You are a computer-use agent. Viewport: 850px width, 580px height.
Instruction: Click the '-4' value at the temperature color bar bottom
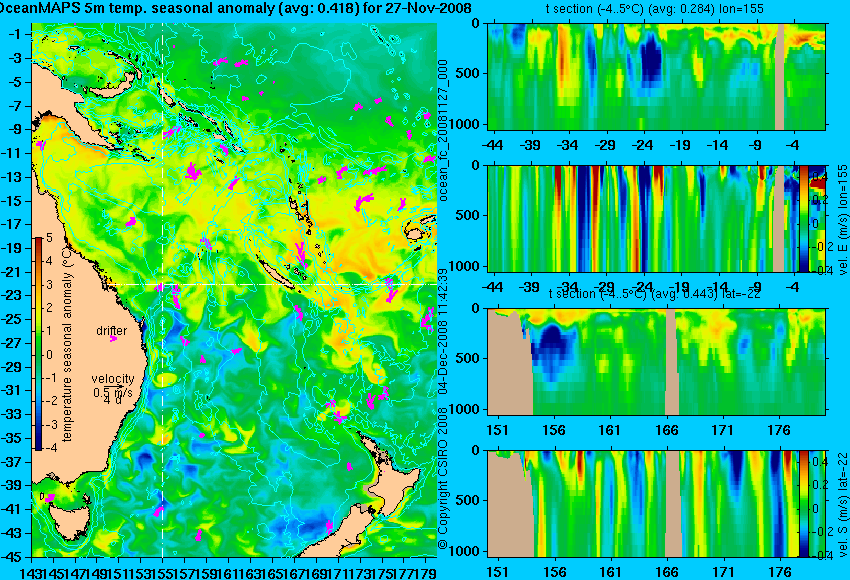(50, 448)
